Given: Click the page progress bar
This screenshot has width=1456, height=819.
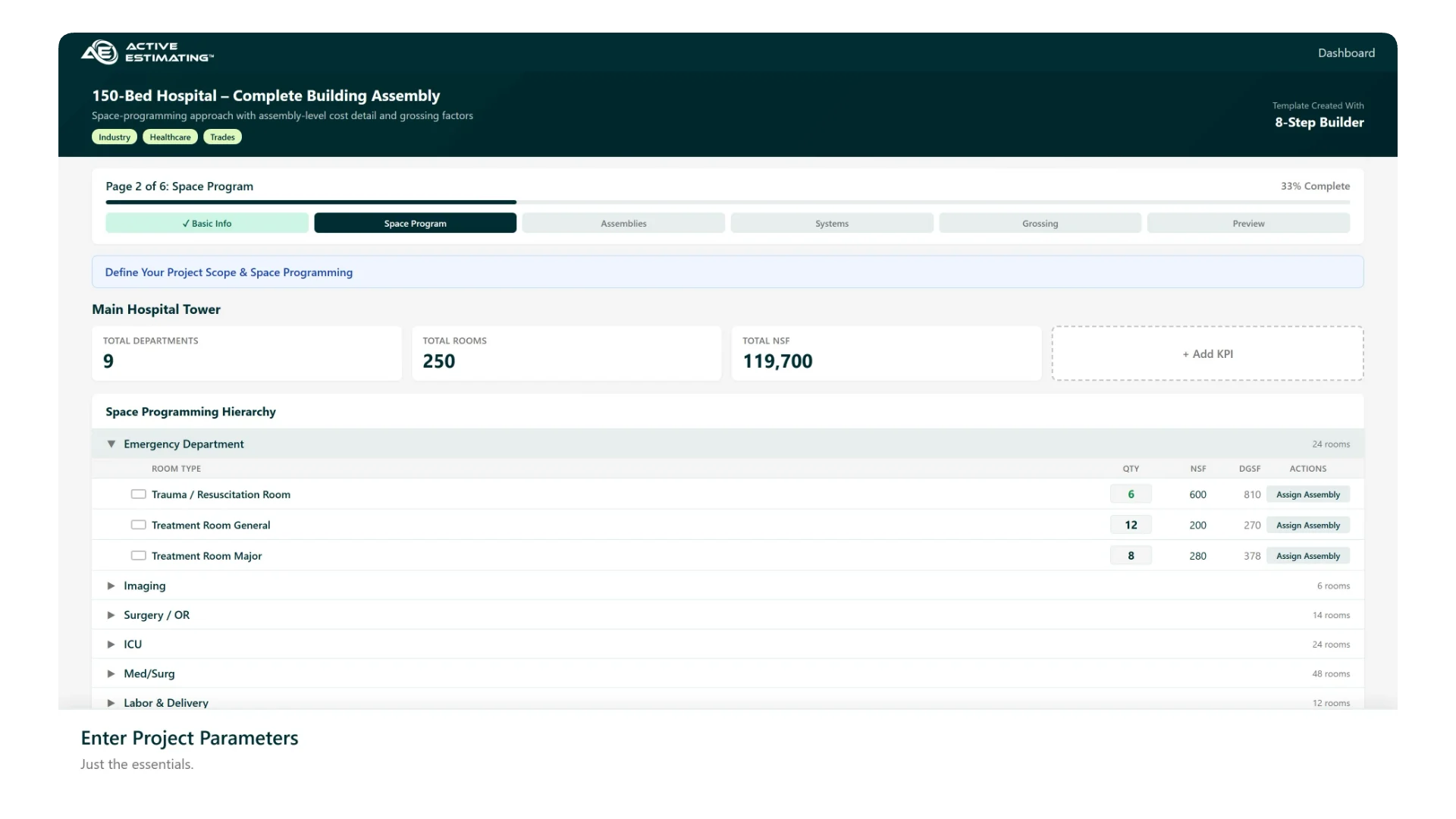Looking at the screenshot, I should tap(726, 202).
